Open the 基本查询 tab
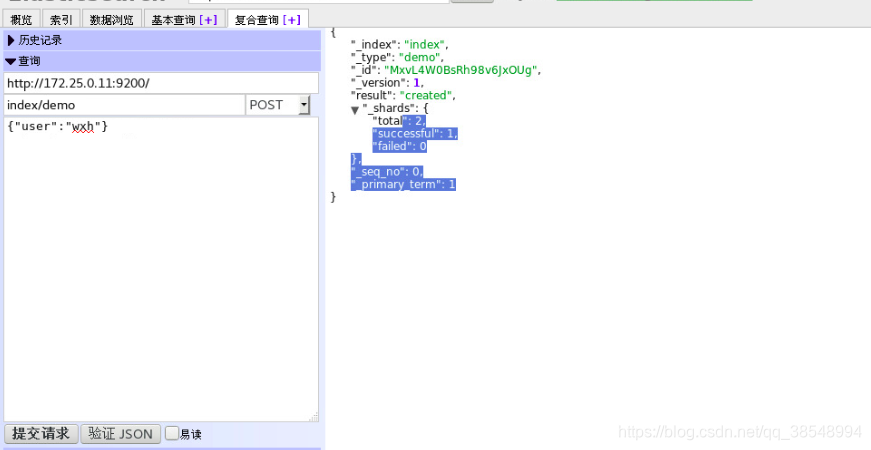This screenshot has width=871, height=450. coord(173,19)
